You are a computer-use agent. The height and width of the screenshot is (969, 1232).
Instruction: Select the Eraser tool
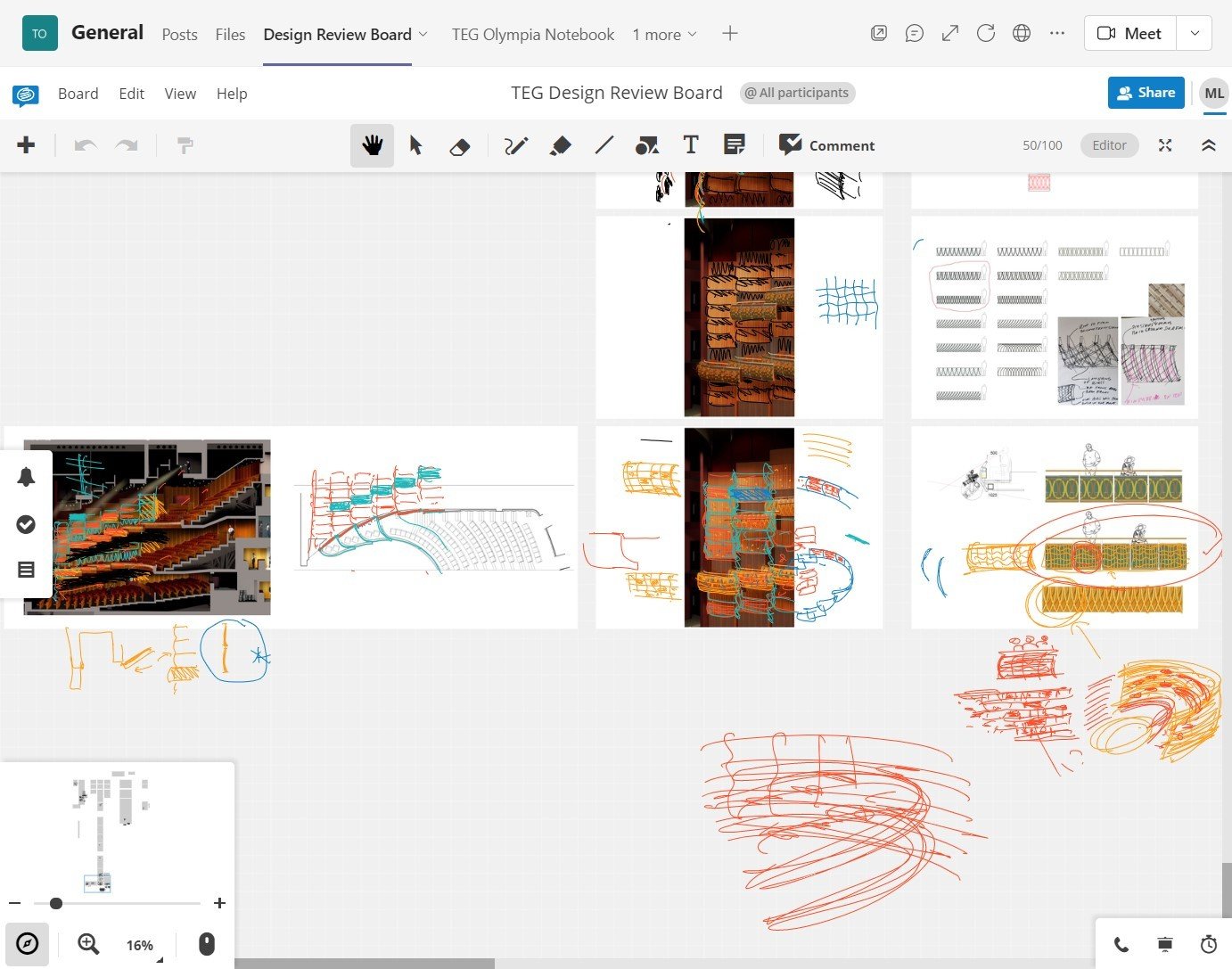460,145
